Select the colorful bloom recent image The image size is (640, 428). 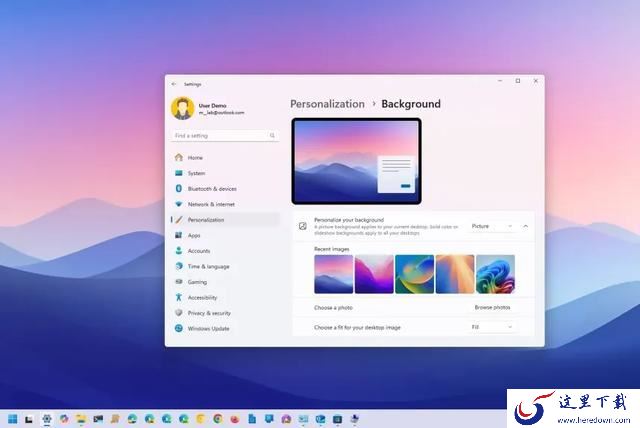click(x=495, y=274)
